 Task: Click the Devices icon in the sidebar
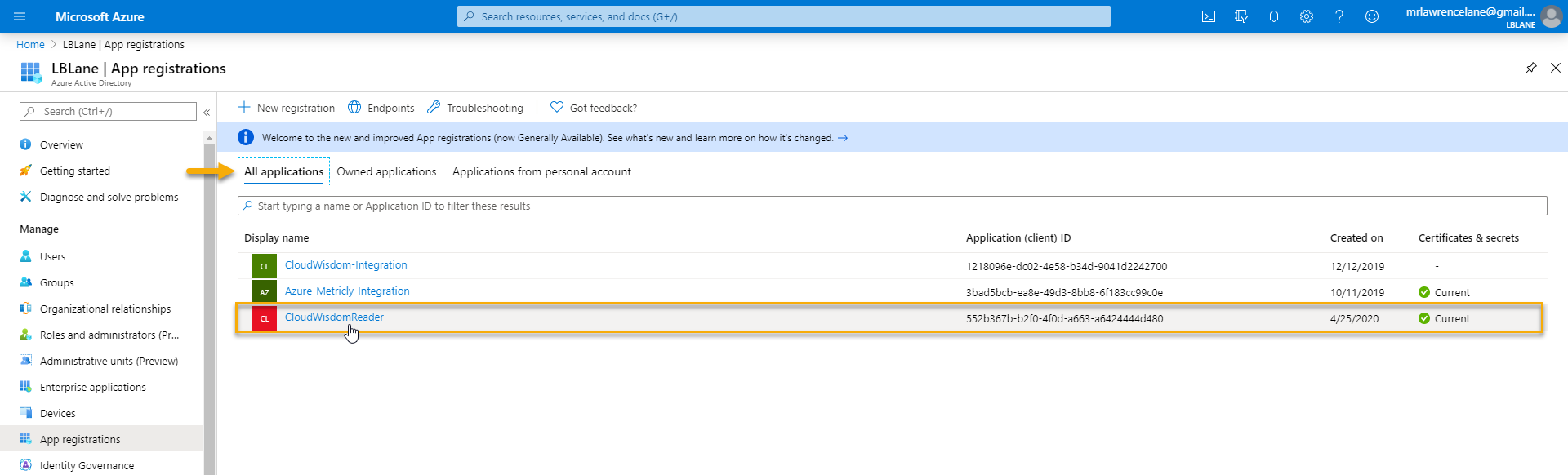[25, 413]
